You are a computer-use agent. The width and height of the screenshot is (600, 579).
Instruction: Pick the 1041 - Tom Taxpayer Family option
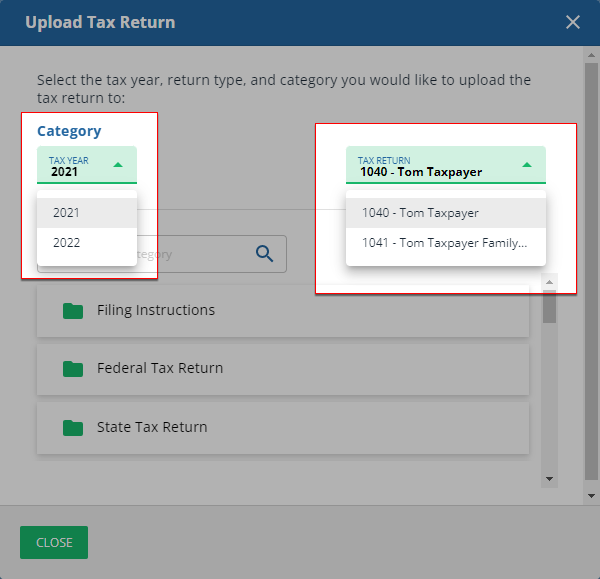pyautogui.click(x=445, y=243)
